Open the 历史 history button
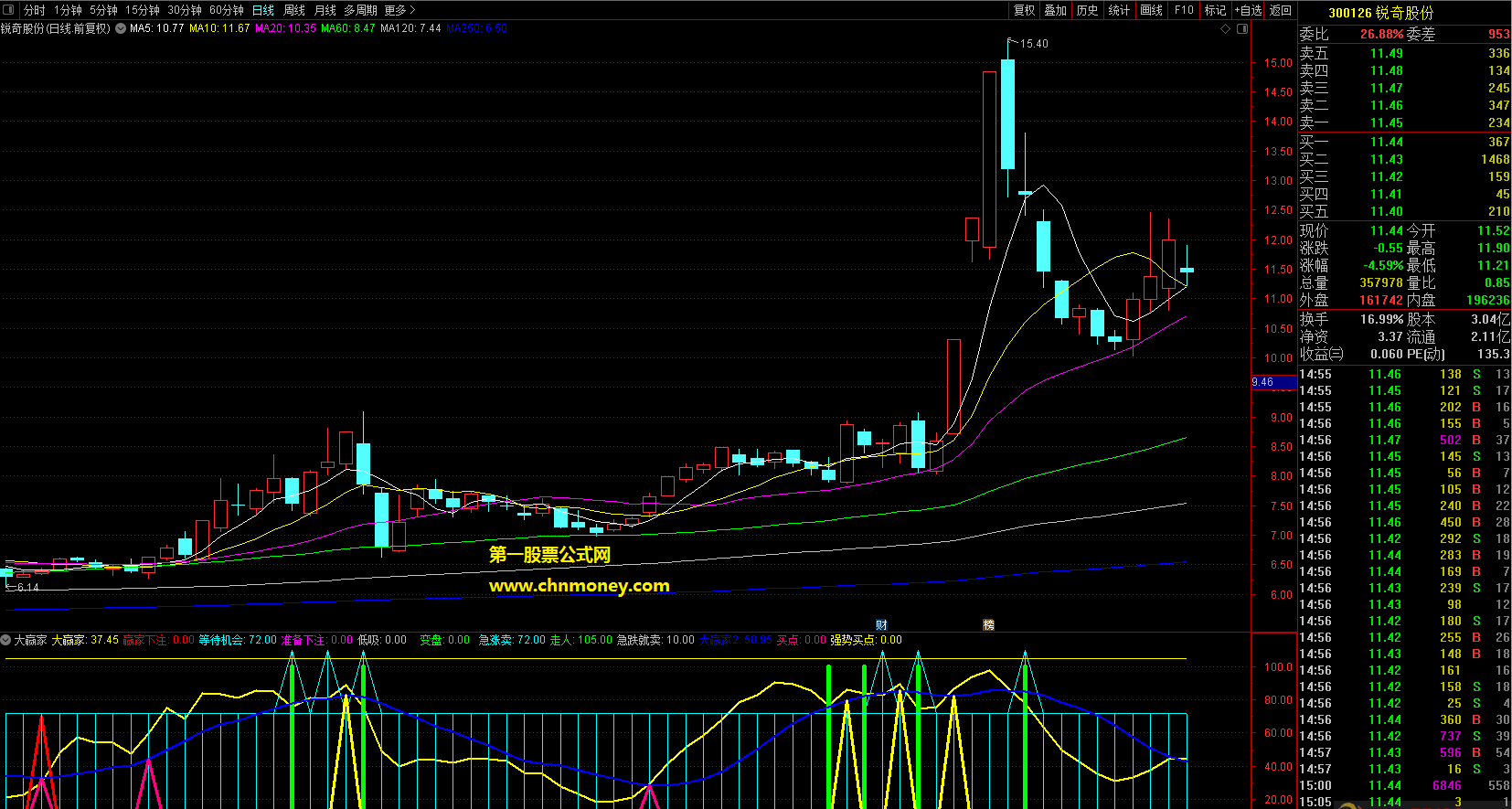Image resolution: width=1512 pixels, height=809 pixels. (x=1087, y=10)
